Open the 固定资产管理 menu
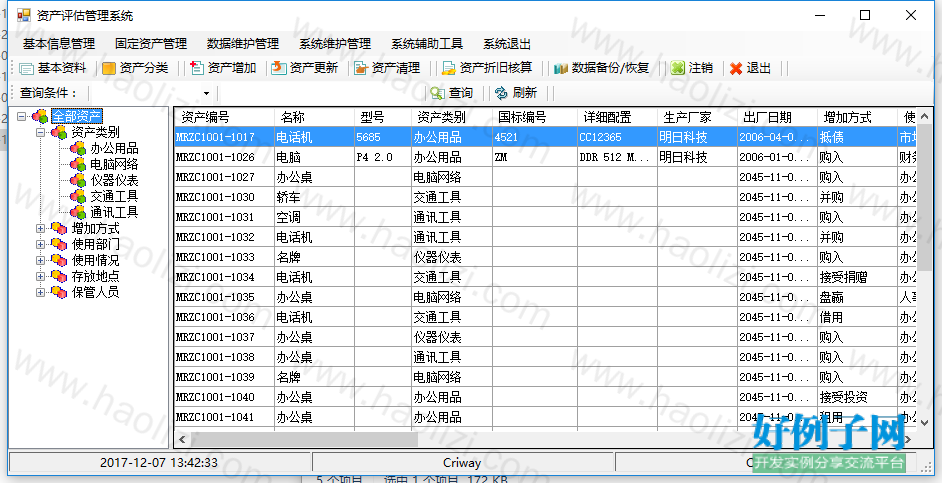 tap(151, 44)
